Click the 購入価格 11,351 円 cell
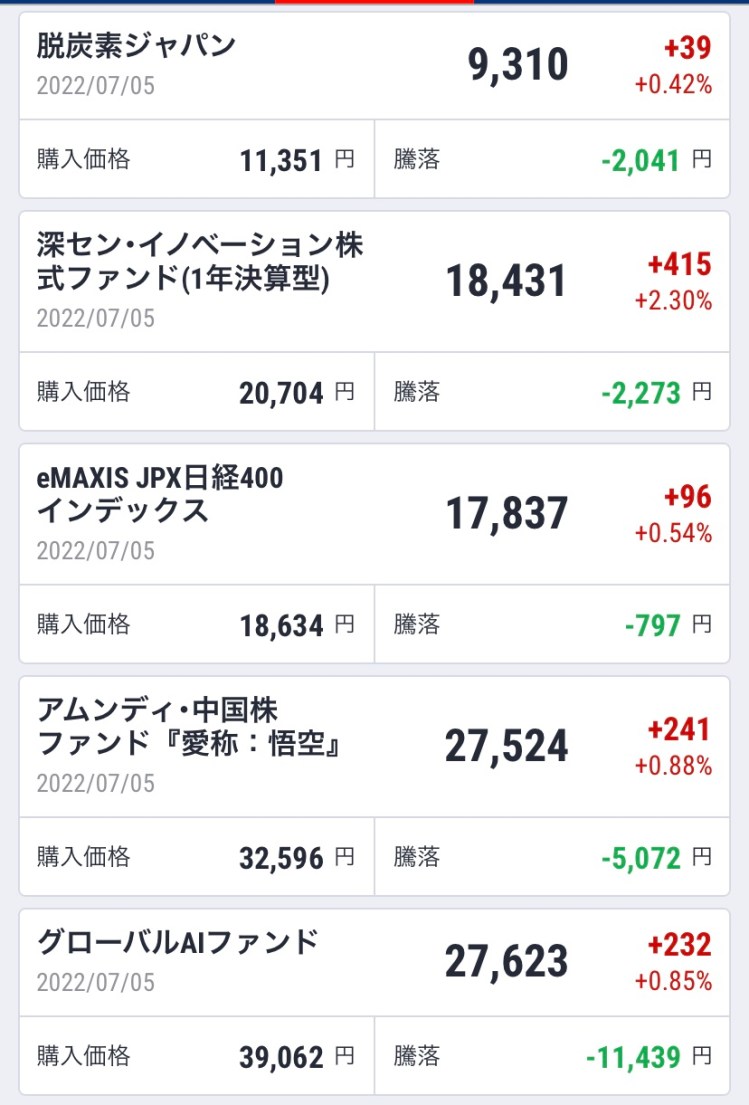 (x=196, y=160)
